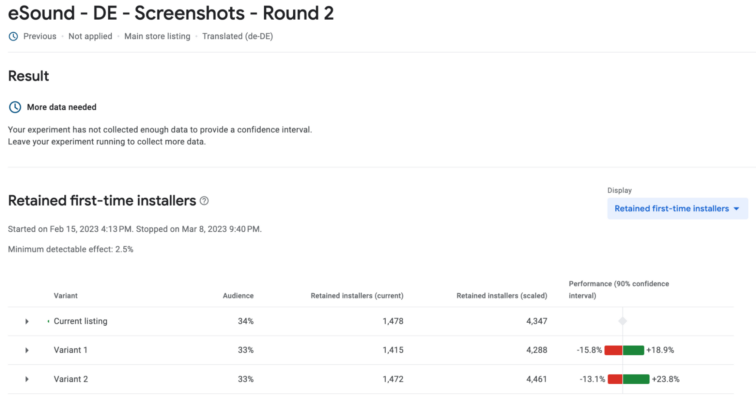Click the Main store listing breadcrumb
The width and height of the screenshot is (756, 413).
point(157,36)
